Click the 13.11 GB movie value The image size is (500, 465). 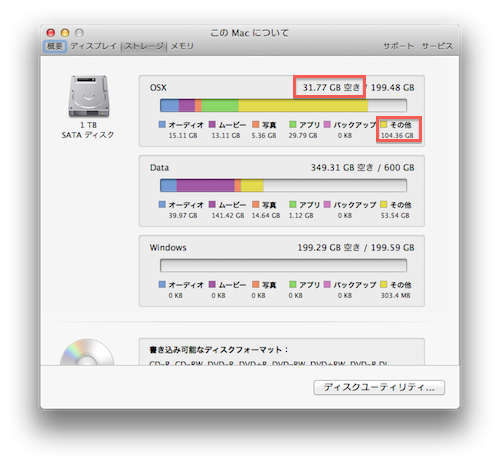click(x=226, y=136)
